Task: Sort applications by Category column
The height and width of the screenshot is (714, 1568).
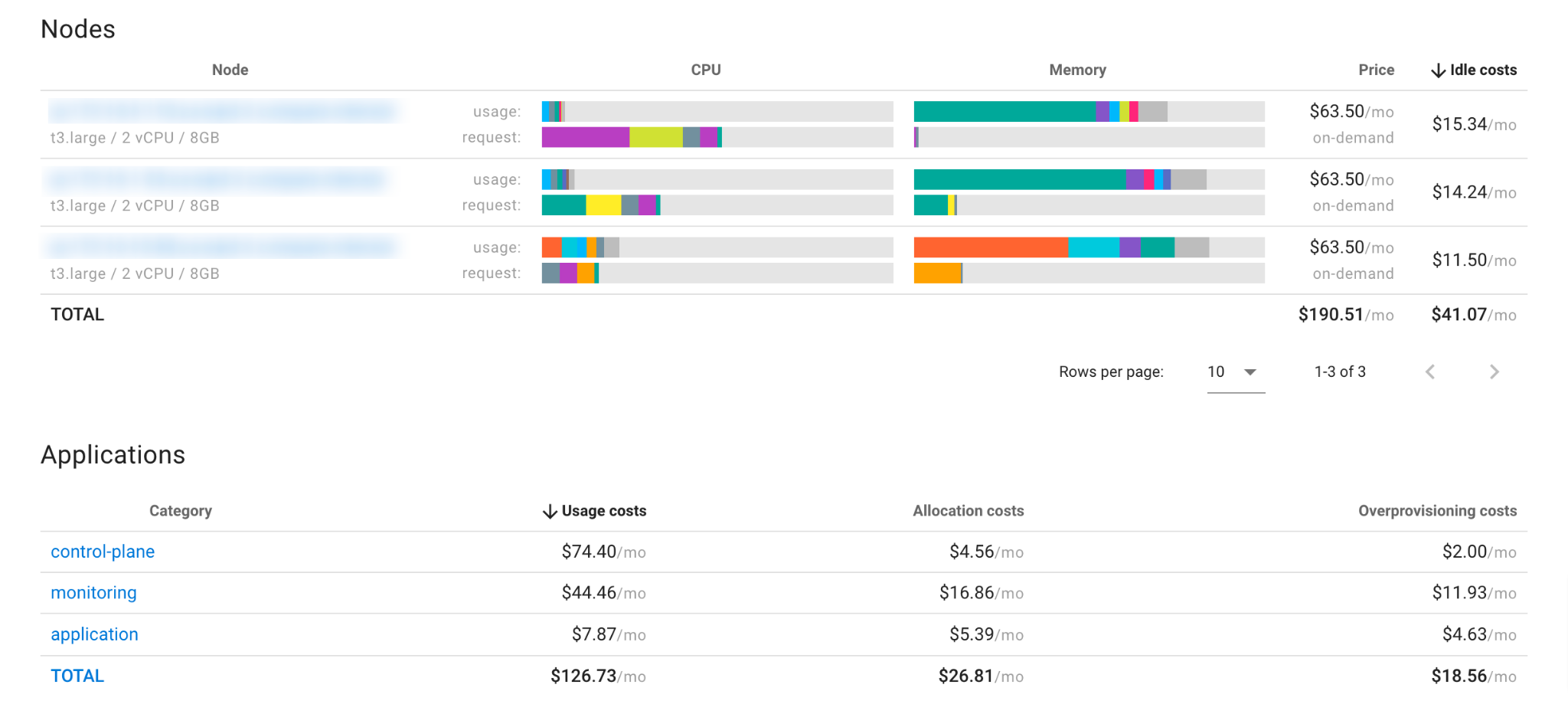Action: pos(181,511)
